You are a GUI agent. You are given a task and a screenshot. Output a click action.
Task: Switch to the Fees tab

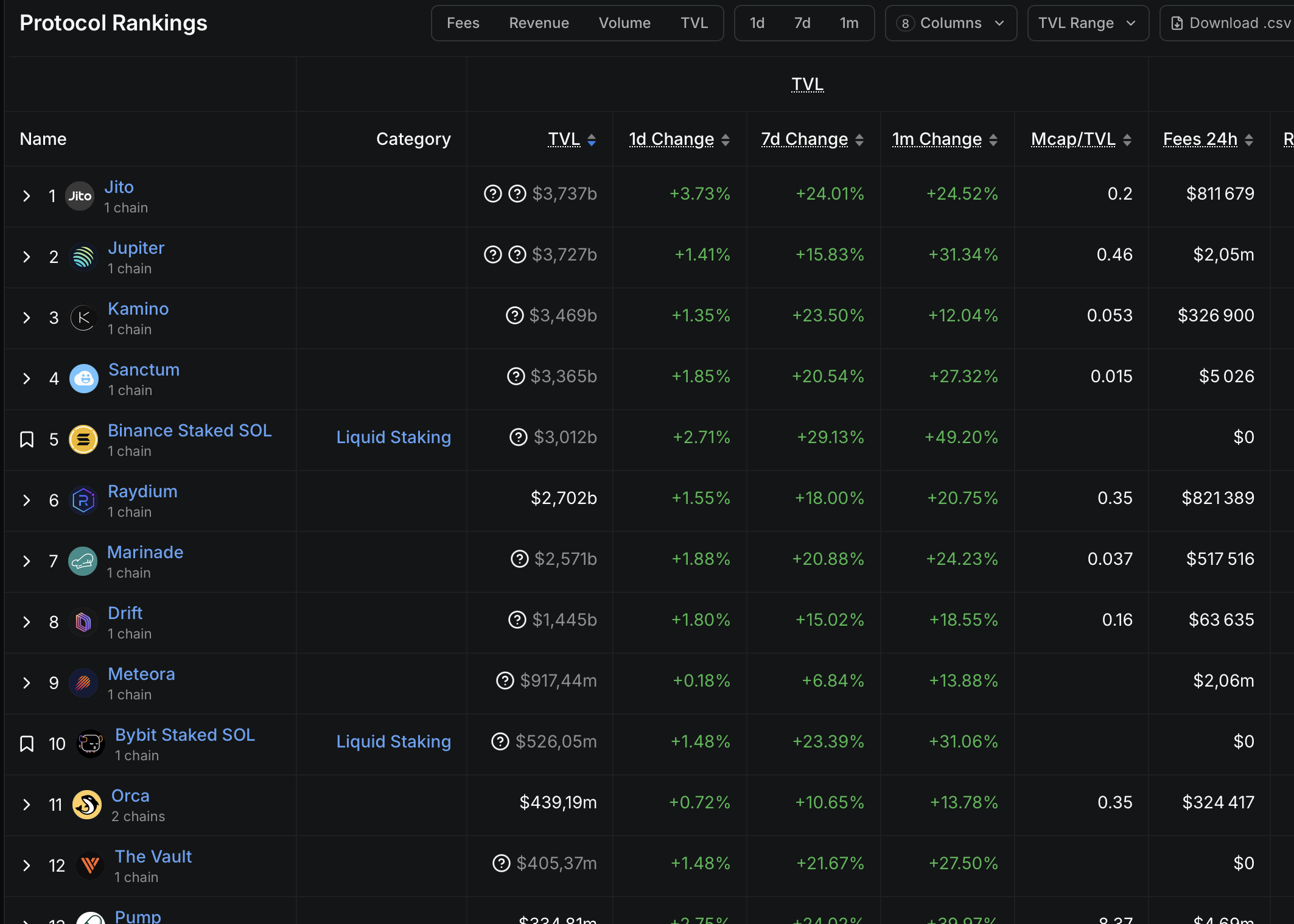(x=463, y=23)
